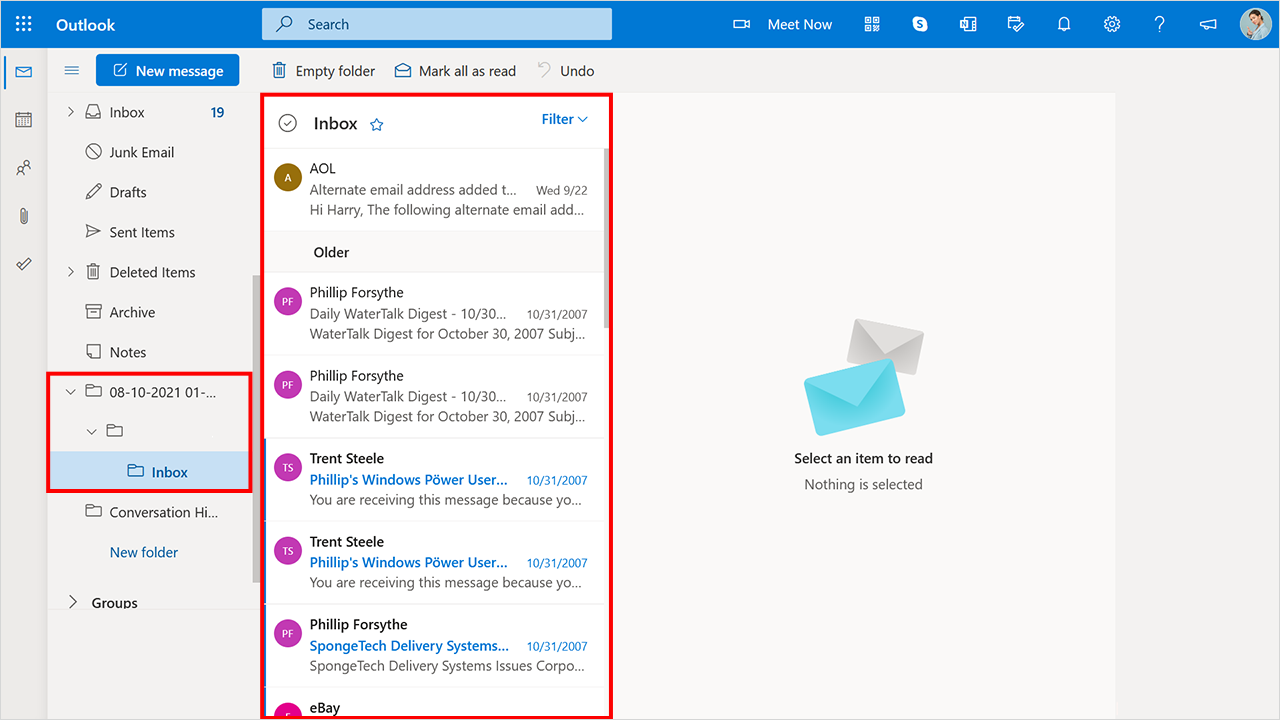
Task: Click the Outlook title text
Action: [85, 24]
